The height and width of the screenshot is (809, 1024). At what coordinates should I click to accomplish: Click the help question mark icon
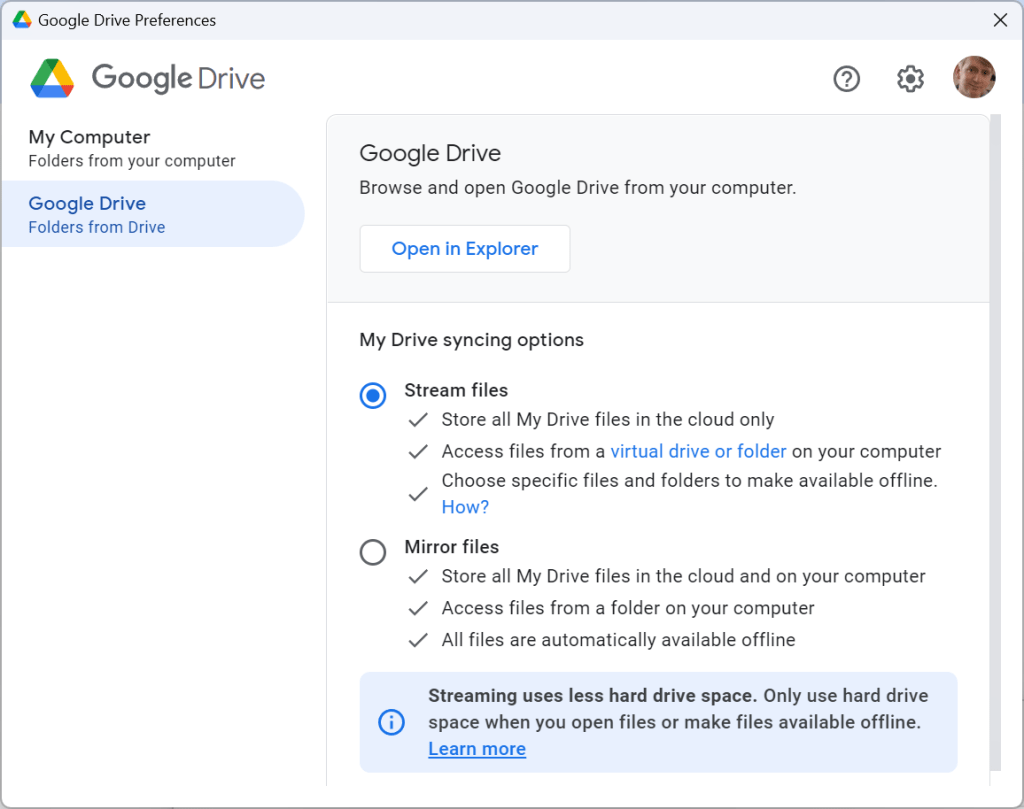click(846, 78)
